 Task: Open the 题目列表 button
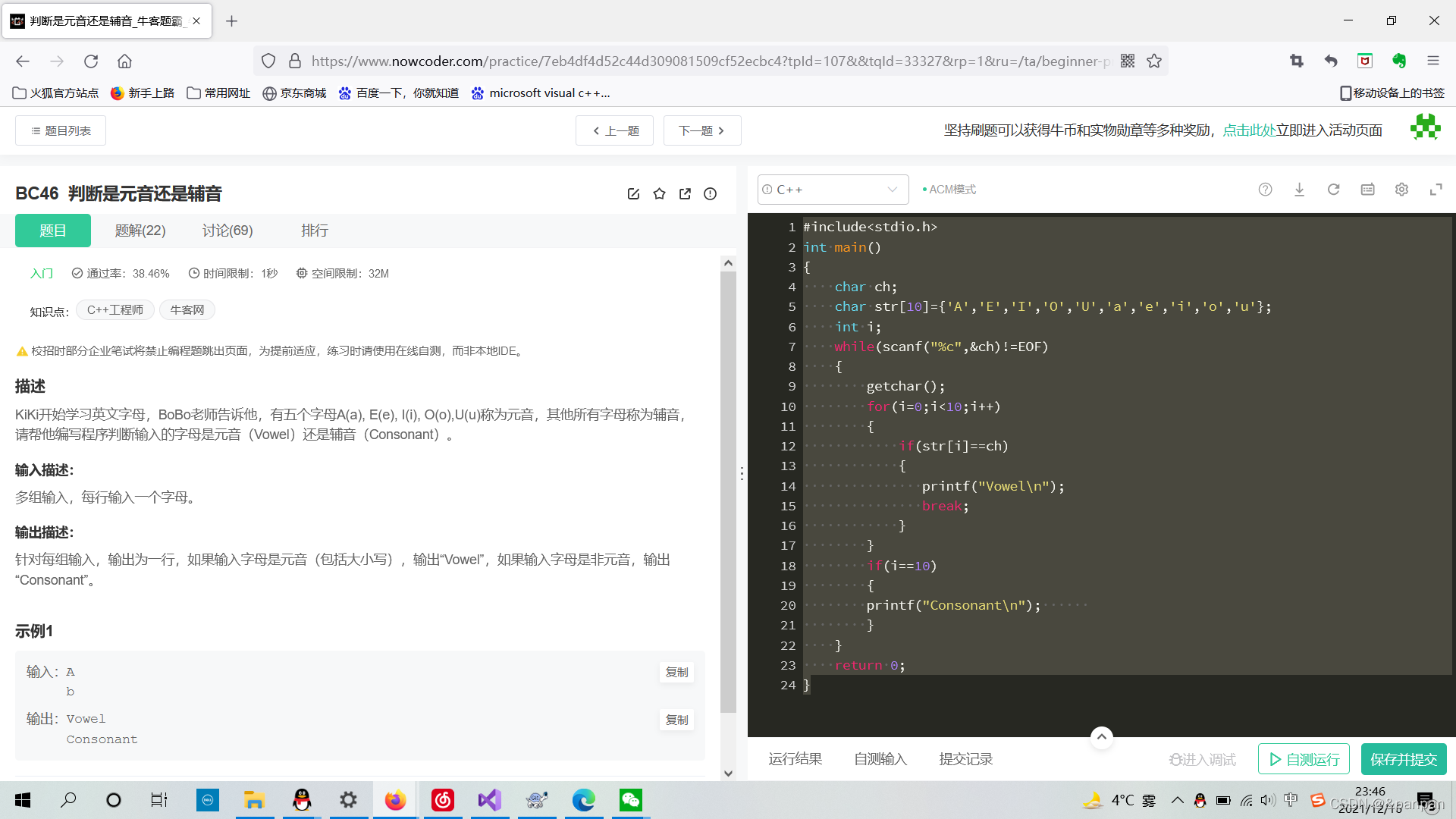tap(61, 130)
